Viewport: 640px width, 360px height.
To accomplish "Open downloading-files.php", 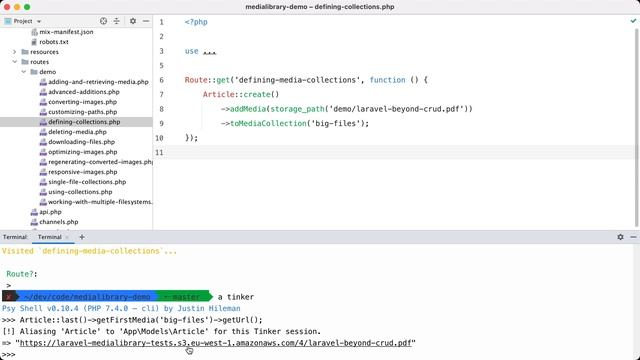I will tap(81, 142).
